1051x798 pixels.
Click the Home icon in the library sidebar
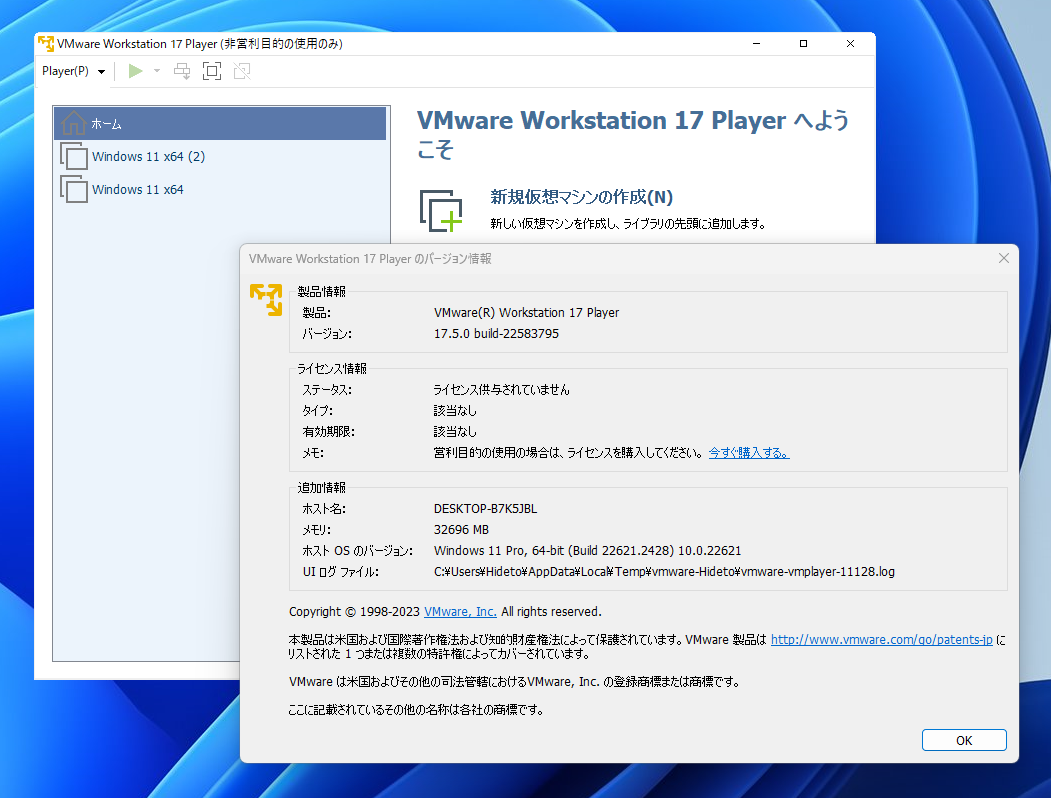(x=73, y=123)
